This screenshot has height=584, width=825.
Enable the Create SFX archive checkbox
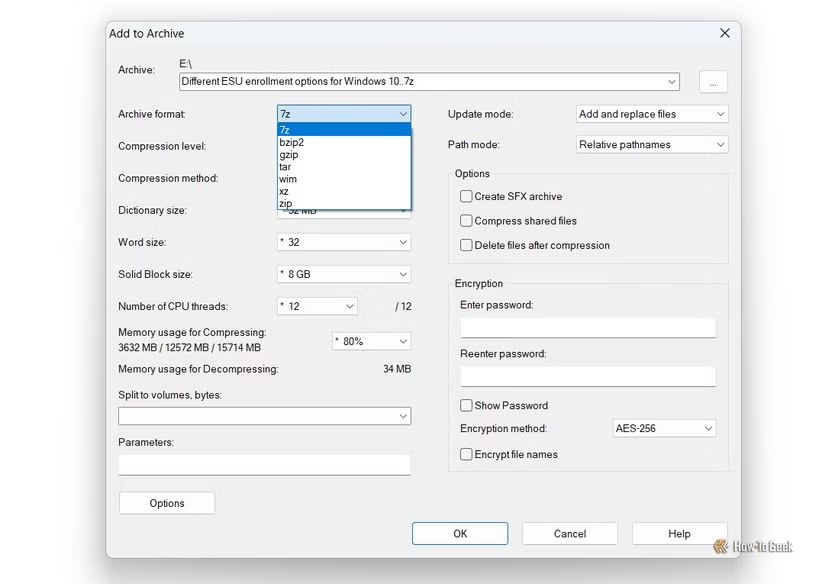(x=466, y=197)
